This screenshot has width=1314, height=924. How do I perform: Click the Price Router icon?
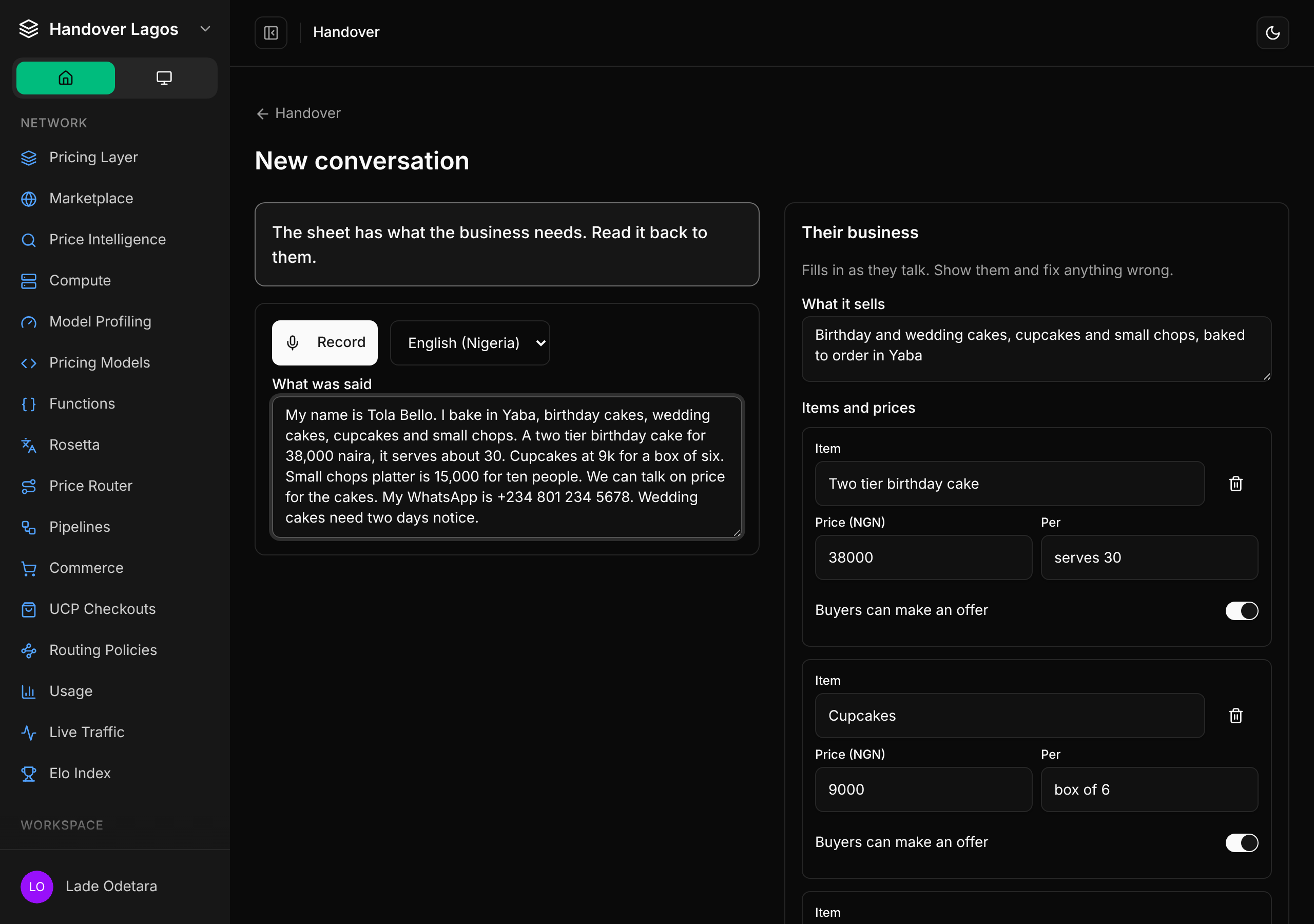click(x=29, y=487)
